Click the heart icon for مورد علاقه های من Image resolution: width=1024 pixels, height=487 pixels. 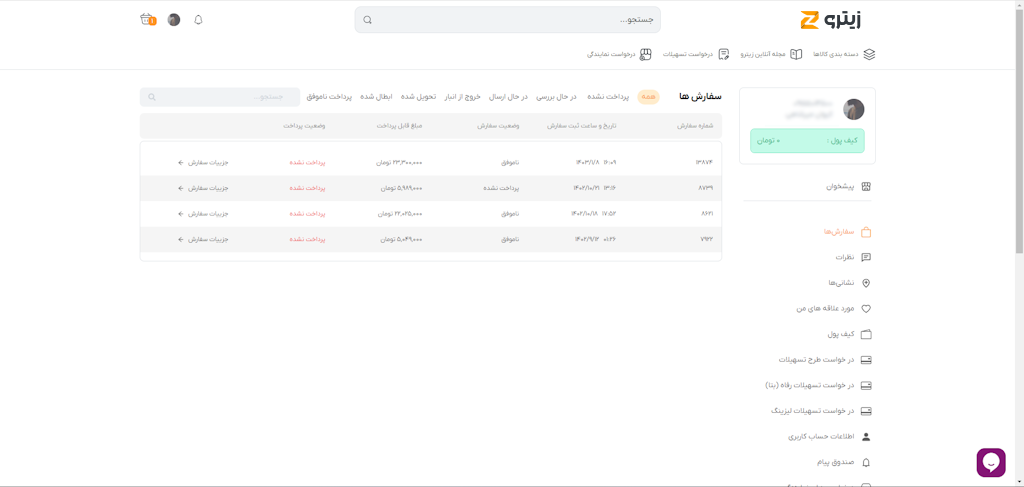pyautogui.click(x=866, y=309)
